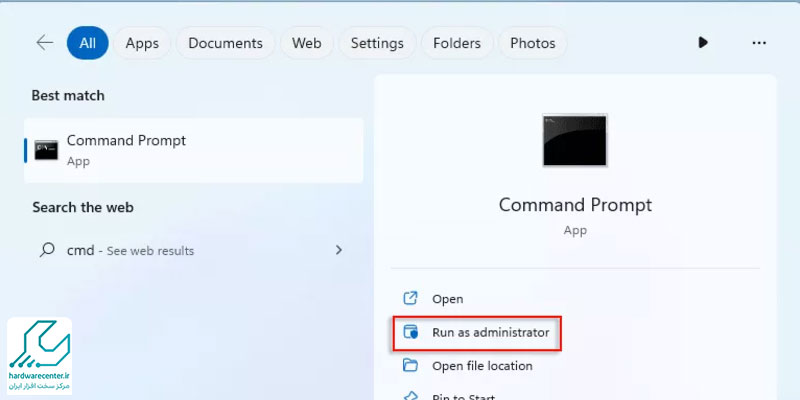The height and width of the screenshot is (400, 800).
Task: Select the All filter tab
Action: [x=88, y=43]
